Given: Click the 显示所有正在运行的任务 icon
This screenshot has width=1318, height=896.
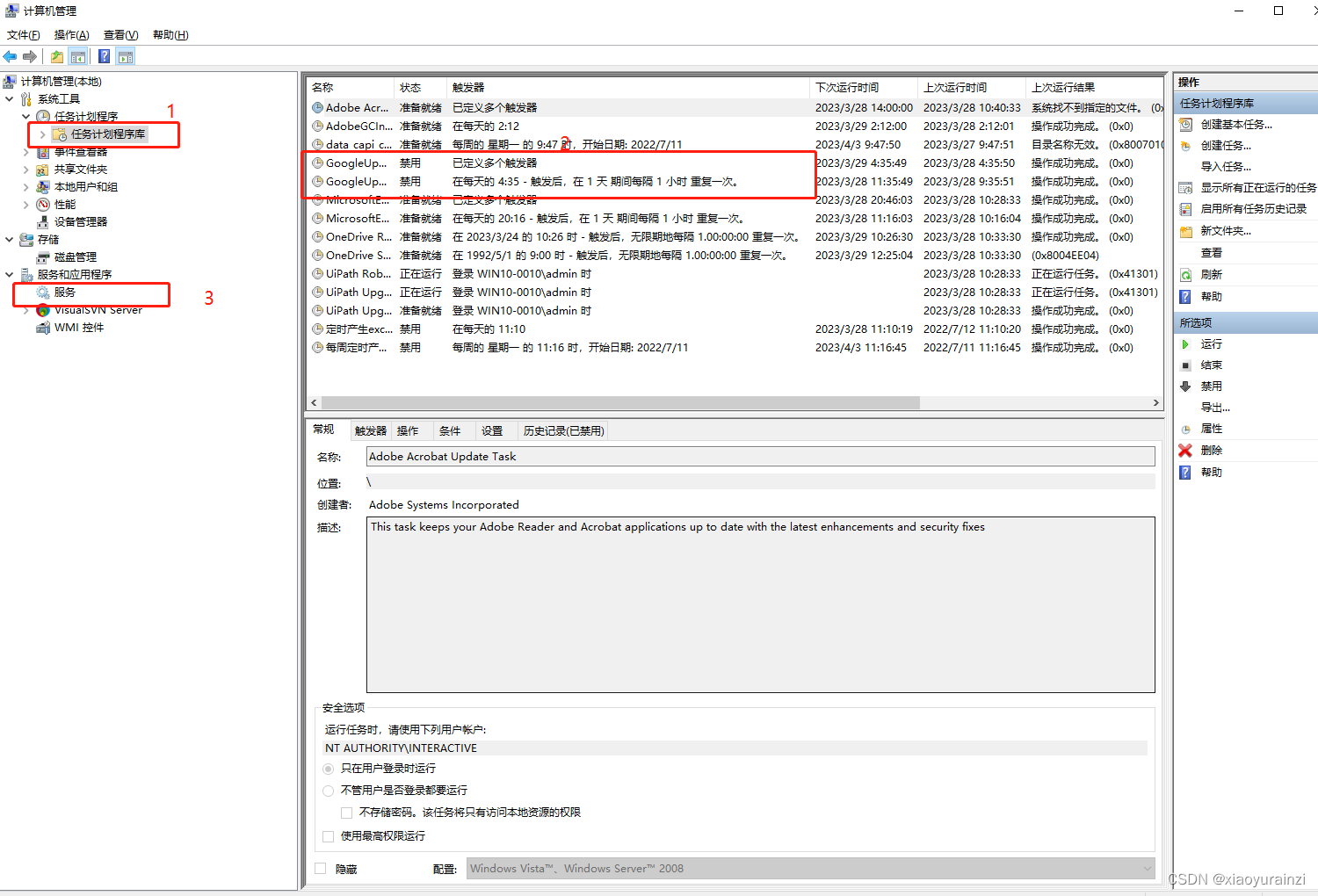Looking at the screenshot, I should click(x=1185, y=188).
